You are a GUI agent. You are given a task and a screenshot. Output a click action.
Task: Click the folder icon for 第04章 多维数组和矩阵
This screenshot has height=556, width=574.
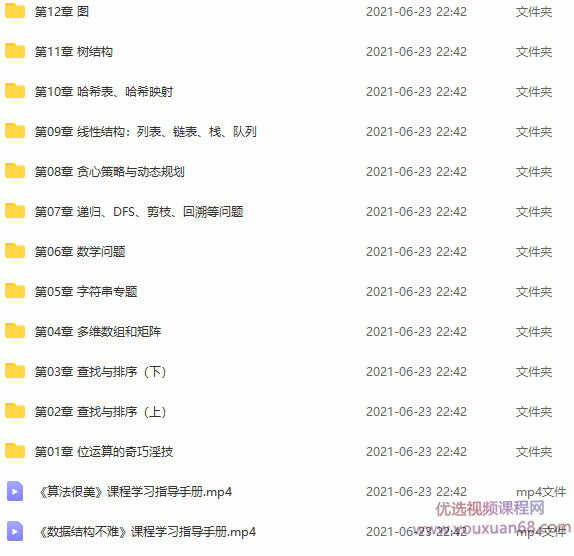coord(15,331)
